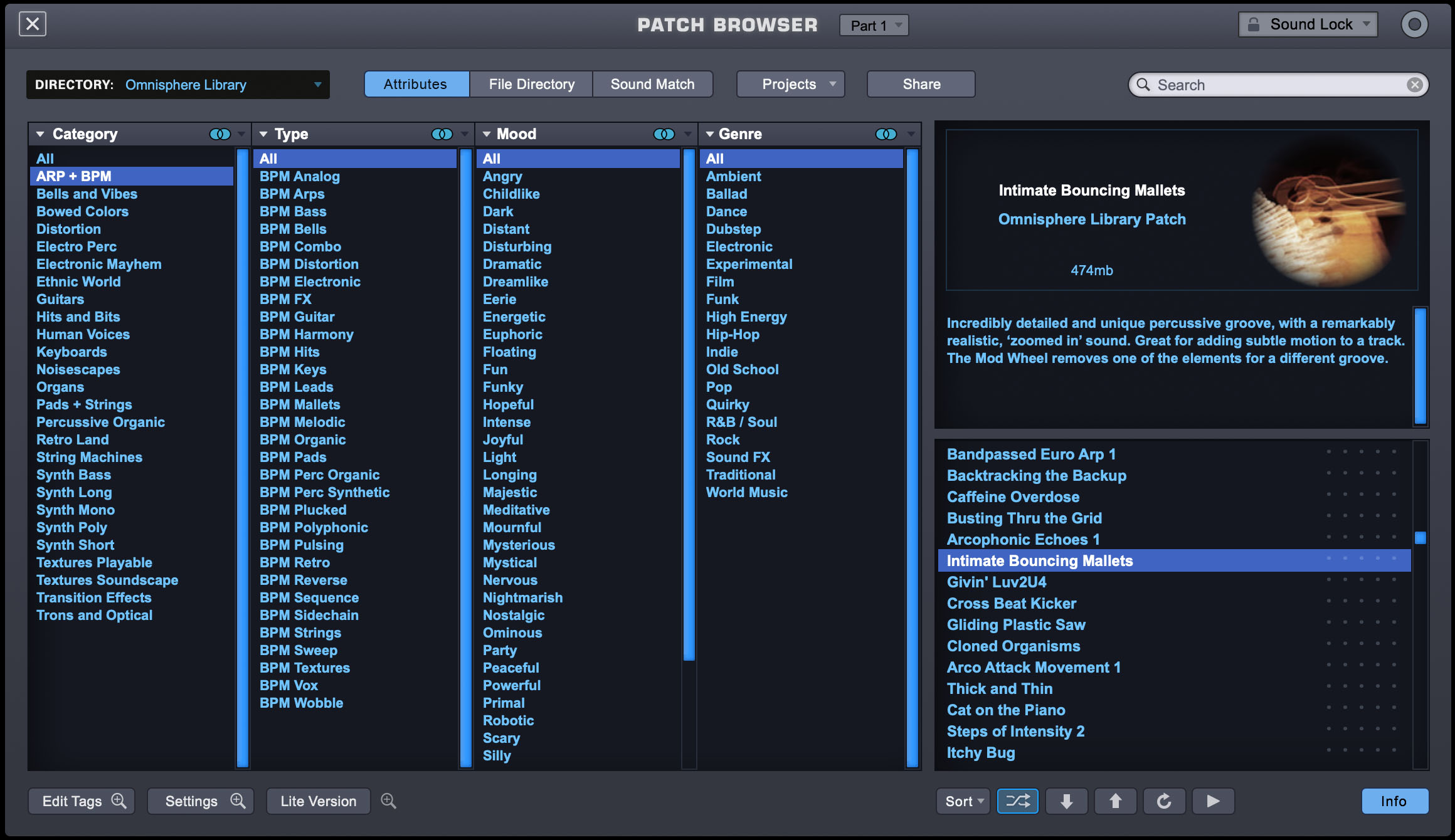This screenshot has height=840, width=1455.
Task: Click the Zoom/magnify Edit Tags icon
Action: point(121,800)
